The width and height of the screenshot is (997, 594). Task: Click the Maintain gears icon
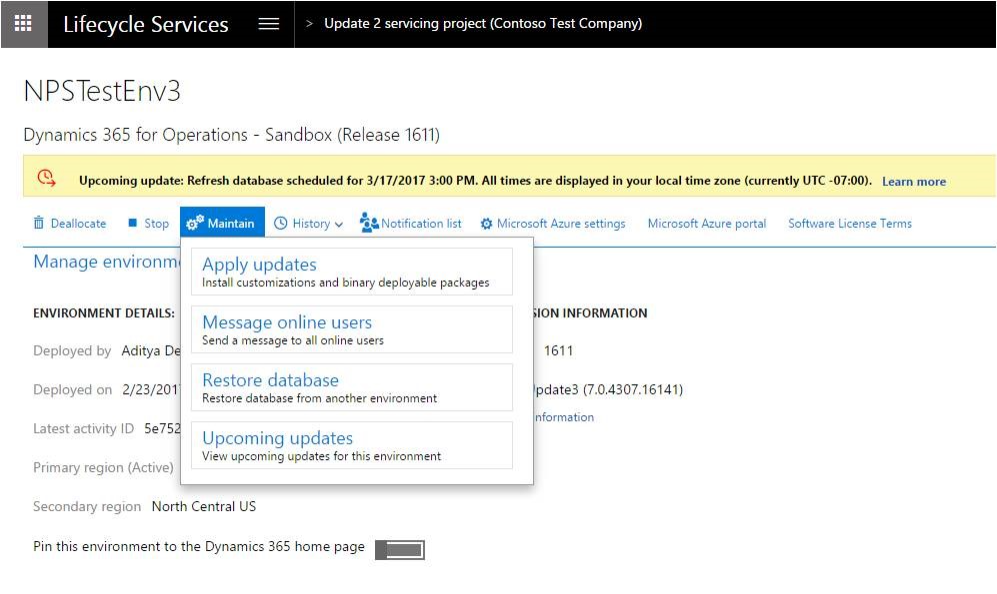click(195, 223)
